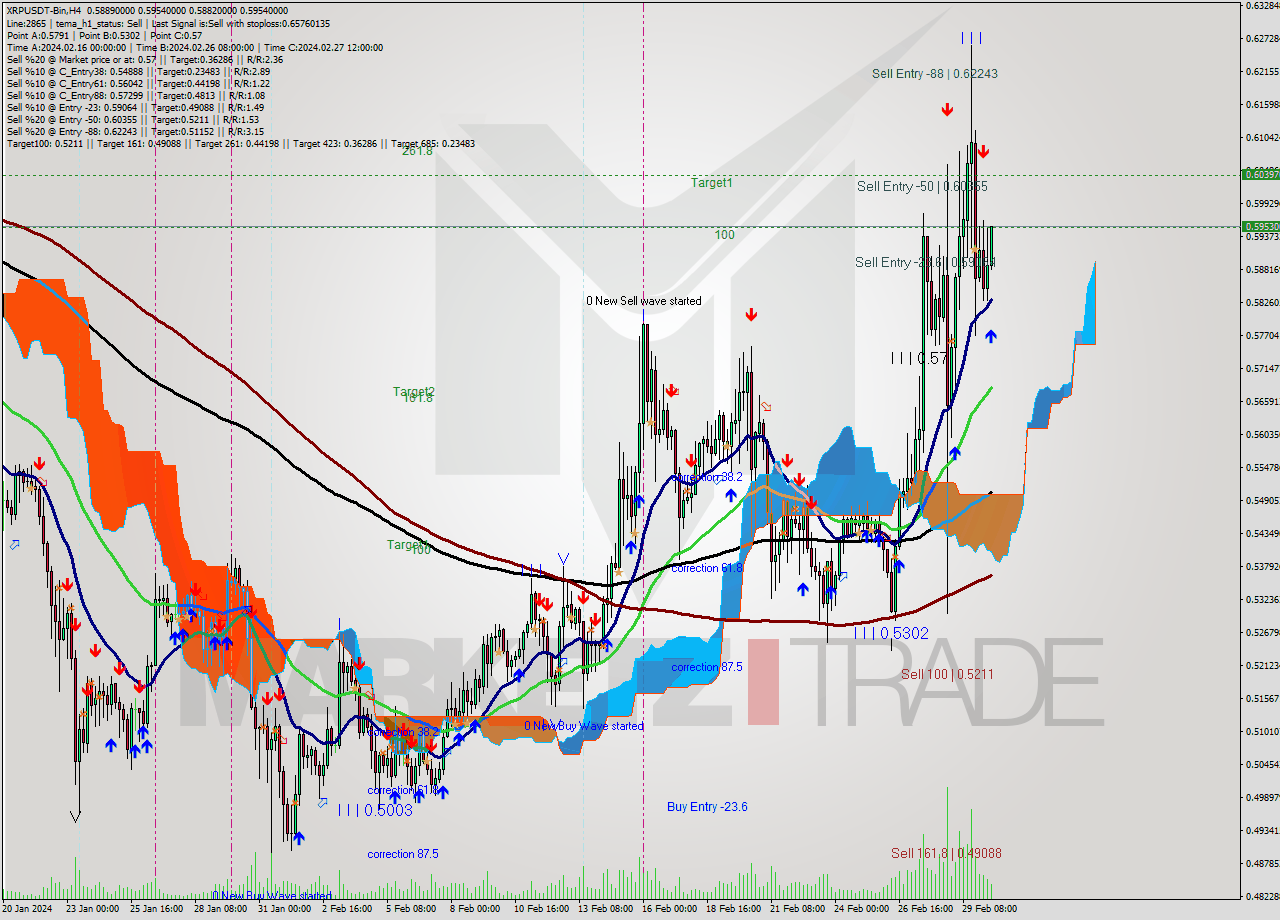Viewport: 1280px width, 920px height.
Task: Click the '10 Feb 16:00' date label
Action: coord(541,909)
